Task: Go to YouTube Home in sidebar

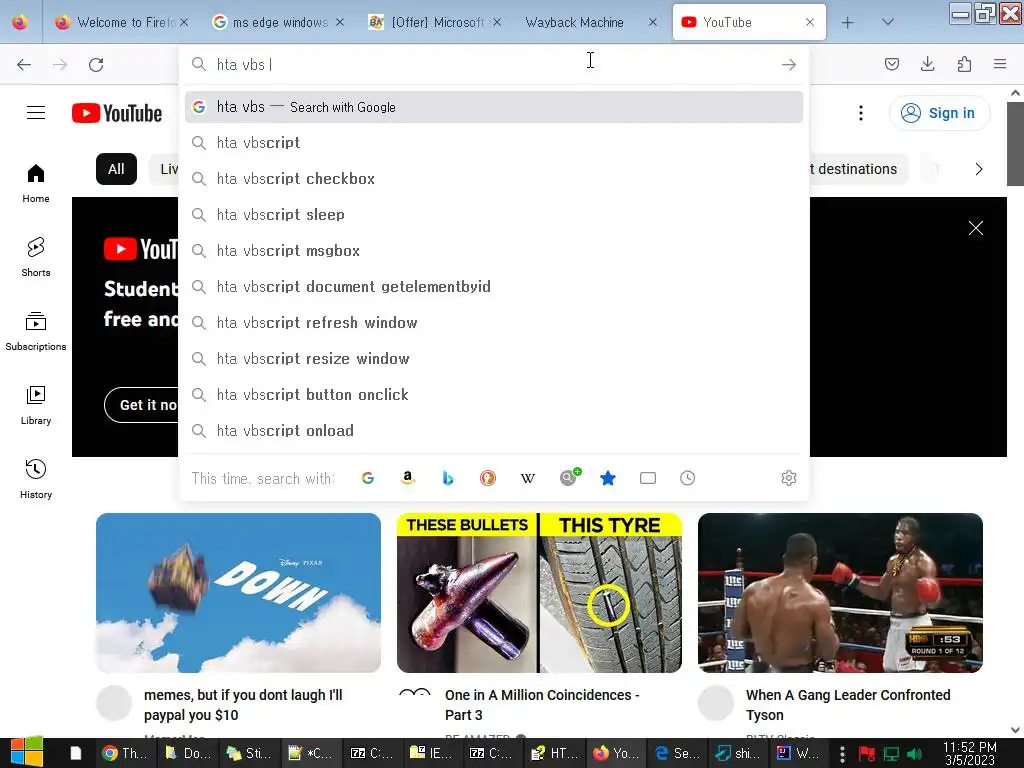Action: click(36, 184)
